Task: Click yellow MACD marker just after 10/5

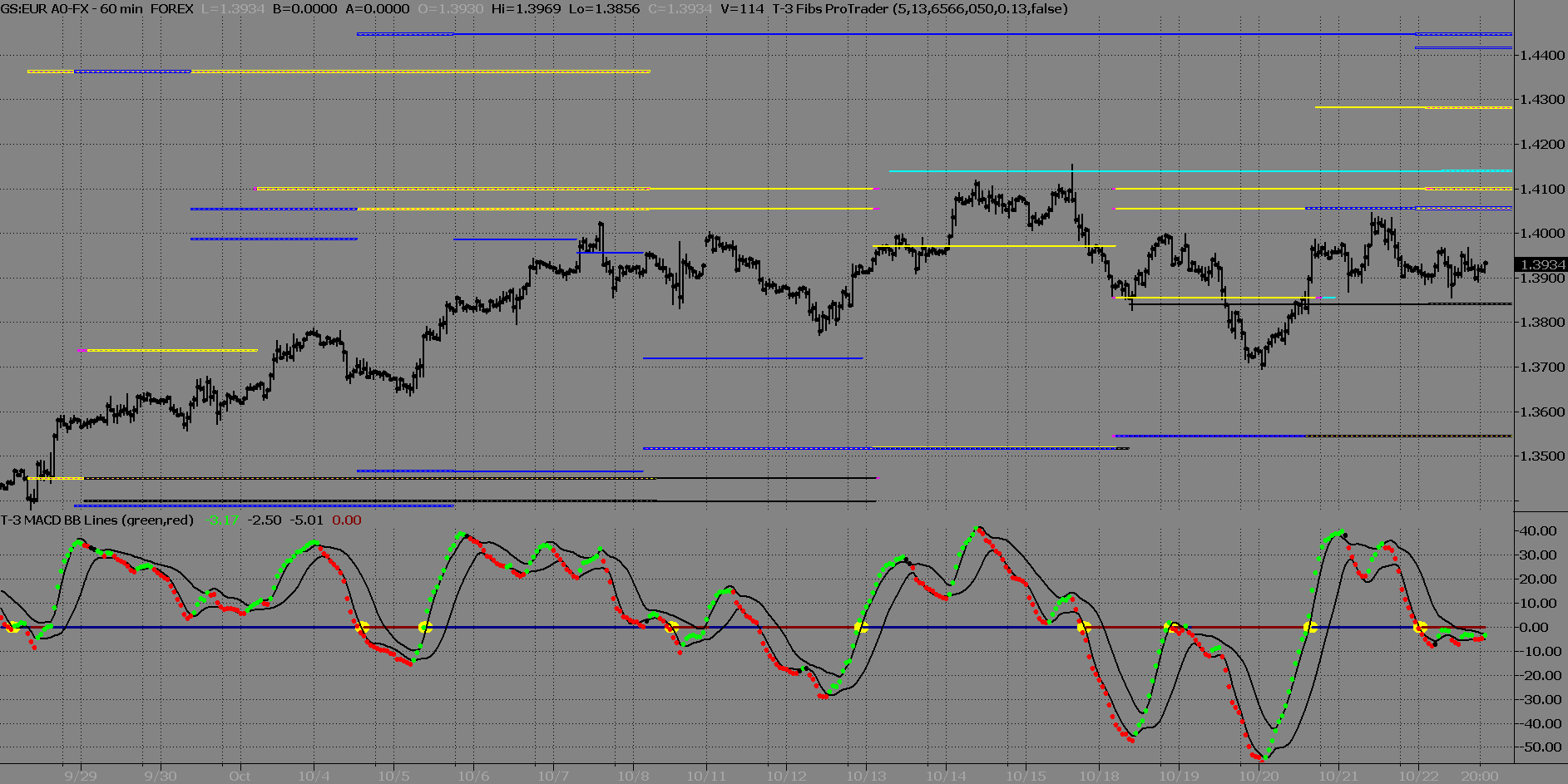Action: 425,628
